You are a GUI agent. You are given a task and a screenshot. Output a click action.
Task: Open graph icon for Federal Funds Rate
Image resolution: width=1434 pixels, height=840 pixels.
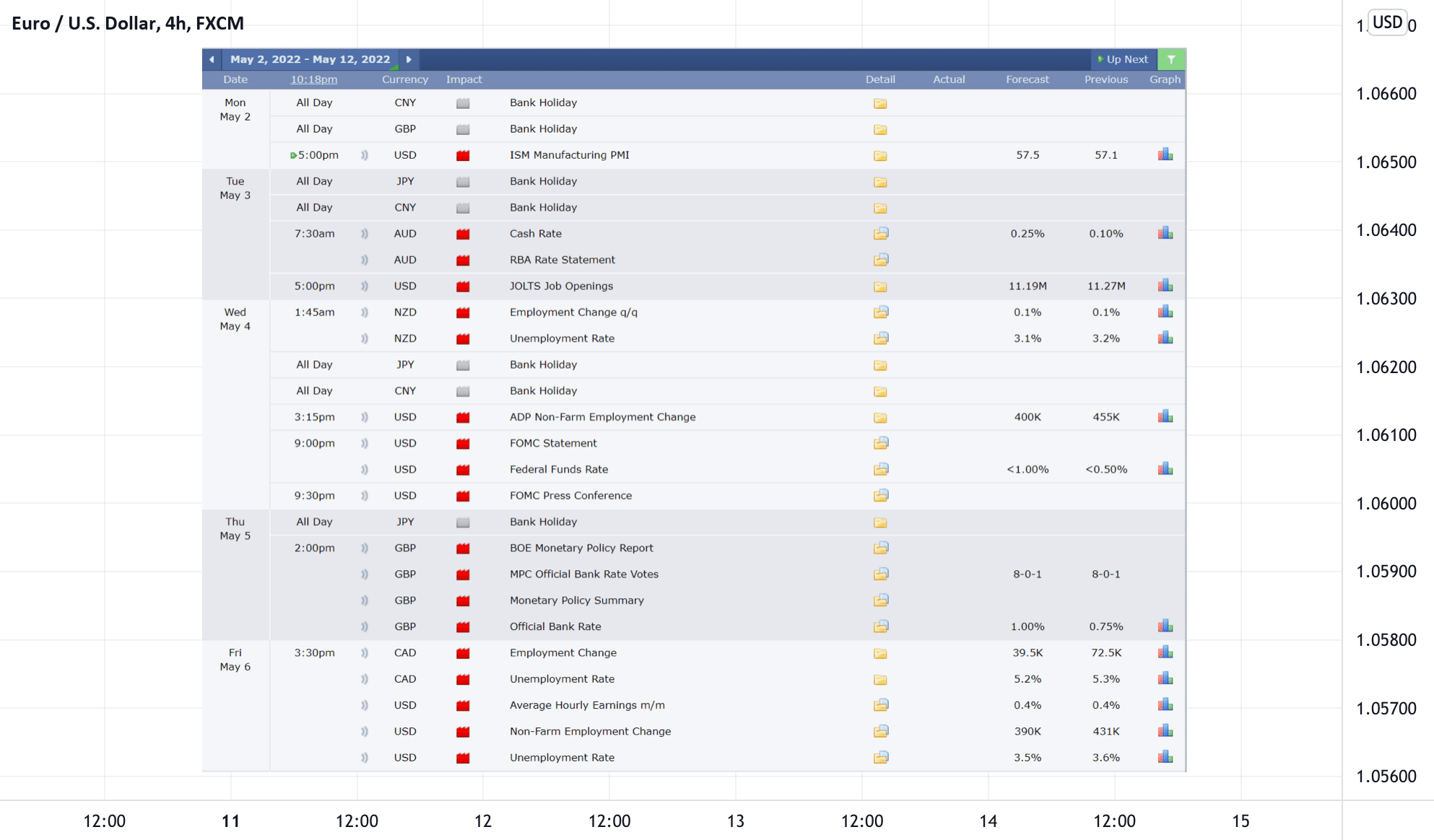pos(1165,469)
